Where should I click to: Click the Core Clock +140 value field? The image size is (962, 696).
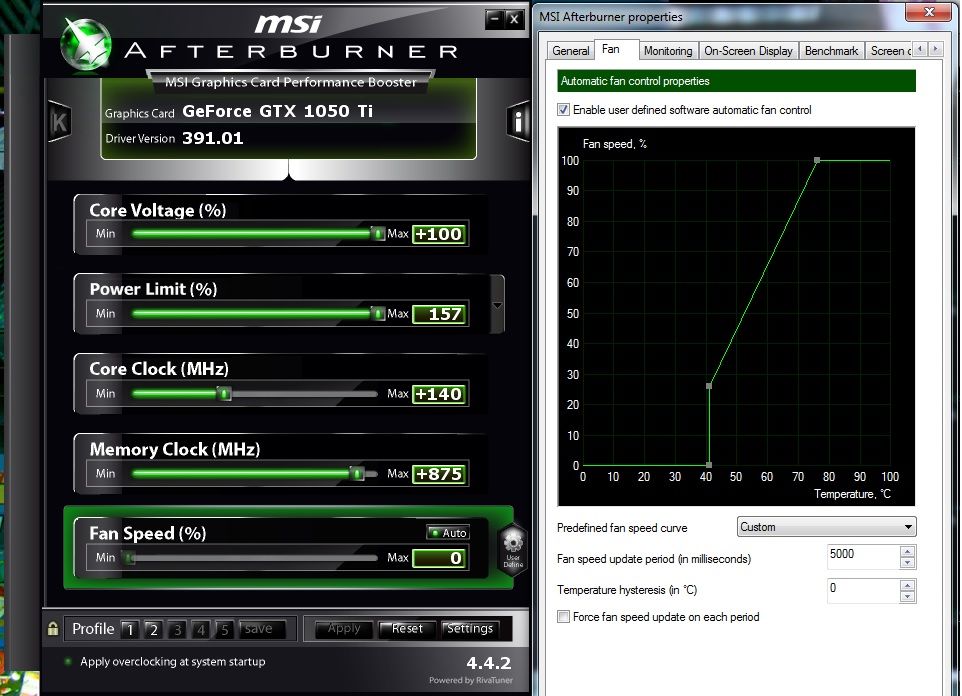439,393
